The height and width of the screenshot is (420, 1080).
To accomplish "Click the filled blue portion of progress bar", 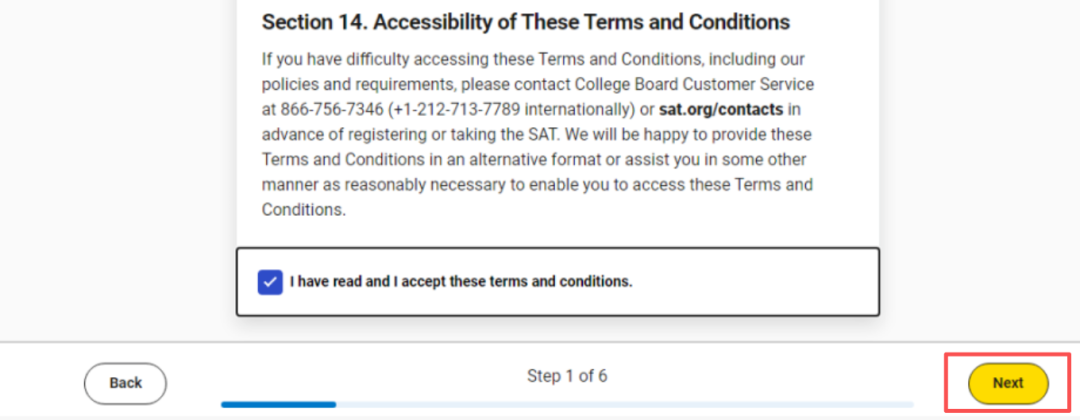I will point(278,405).
